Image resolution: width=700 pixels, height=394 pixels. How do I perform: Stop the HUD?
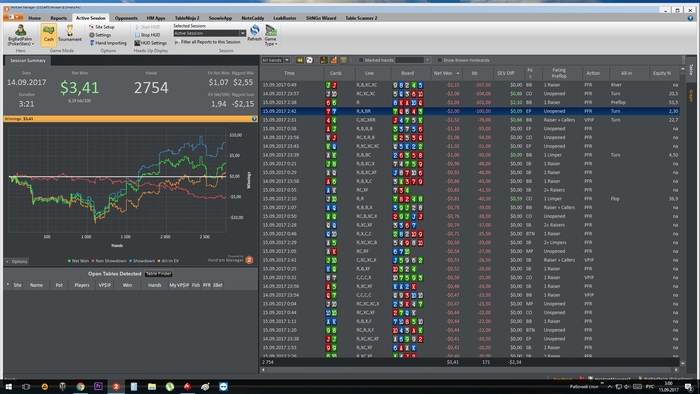click(x=147, y=35)
